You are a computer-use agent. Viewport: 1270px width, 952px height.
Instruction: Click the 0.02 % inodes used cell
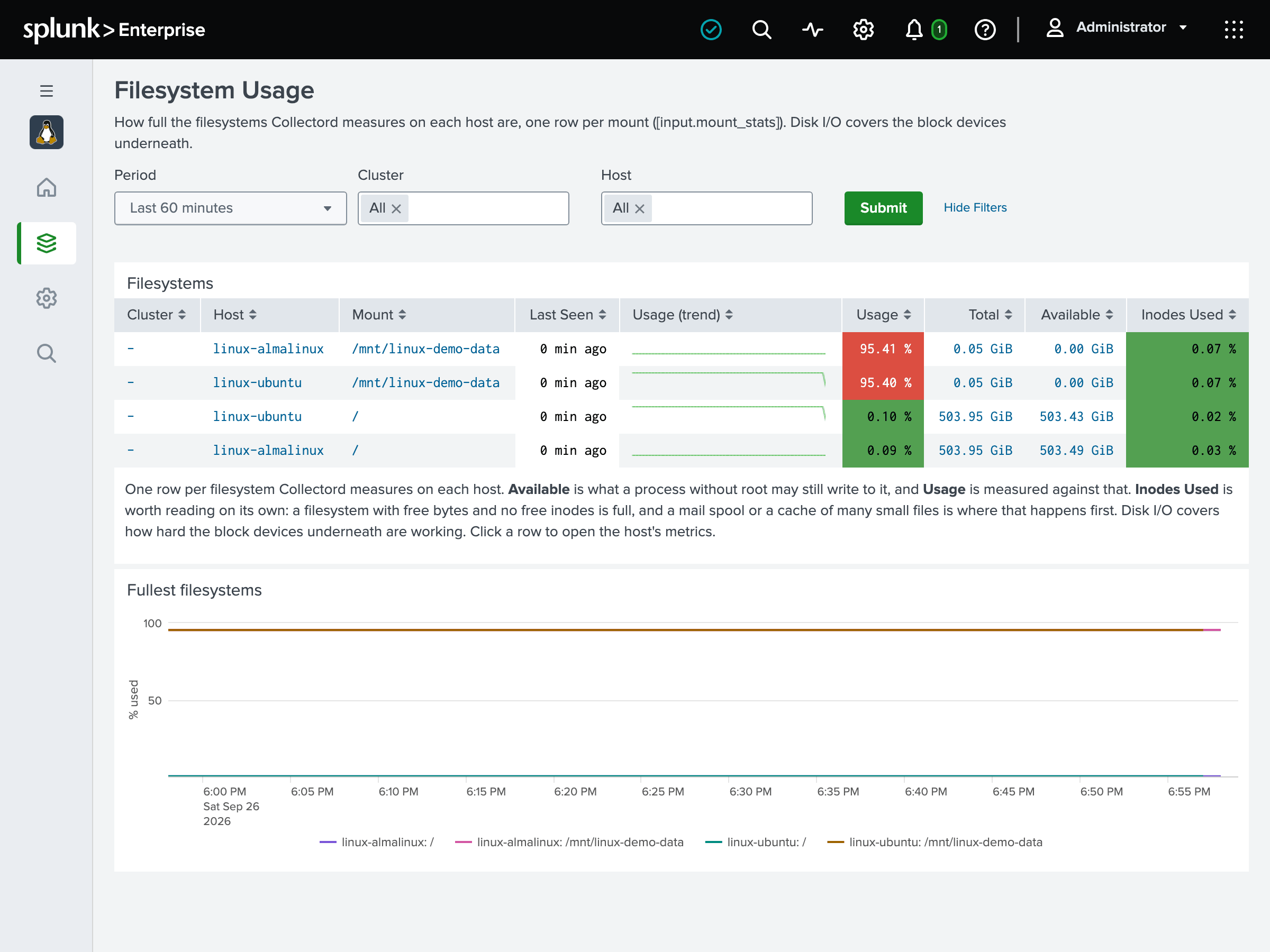point(1187,417)
